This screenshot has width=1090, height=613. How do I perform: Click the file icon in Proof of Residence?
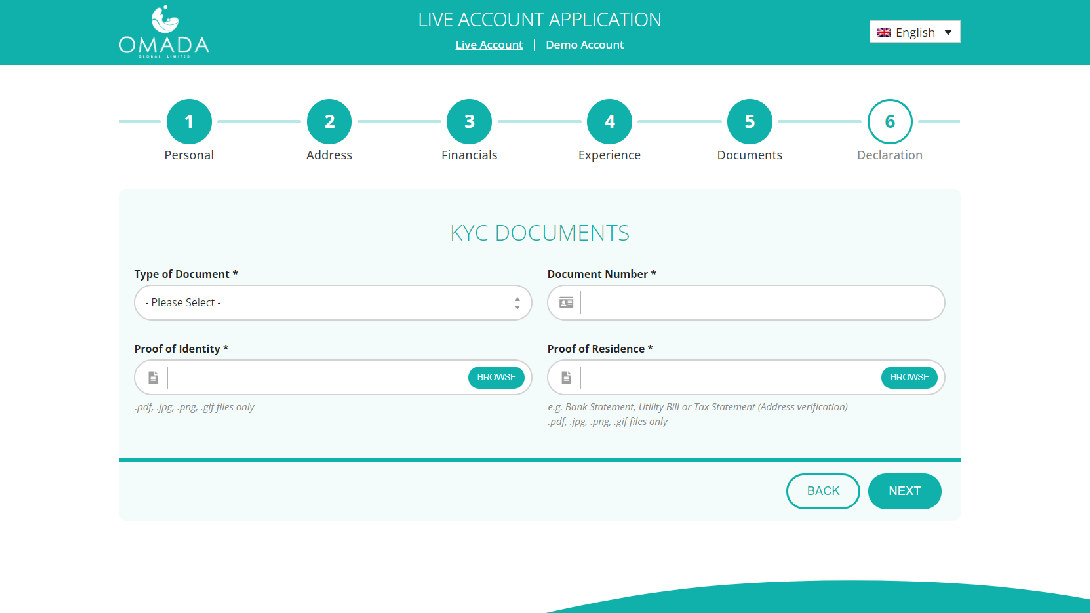pos(566,377)
